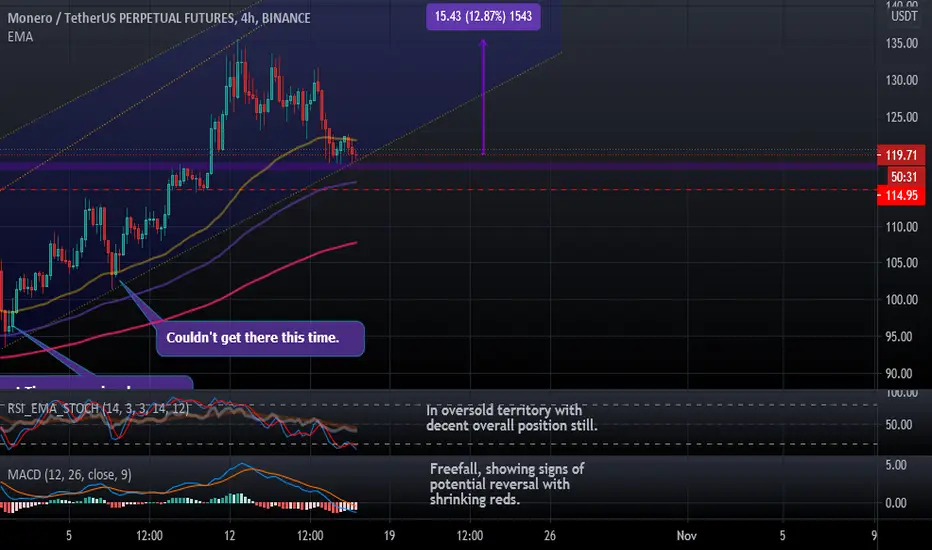The height and width of the screenshot is (550, 932).
Task: Select the 'Freefall, showing signs' annotation text
Action: click(507, 484)
